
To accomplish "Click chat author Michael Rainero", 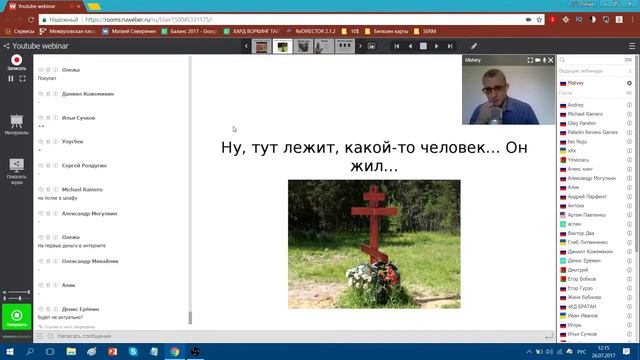I will point(82,189).
